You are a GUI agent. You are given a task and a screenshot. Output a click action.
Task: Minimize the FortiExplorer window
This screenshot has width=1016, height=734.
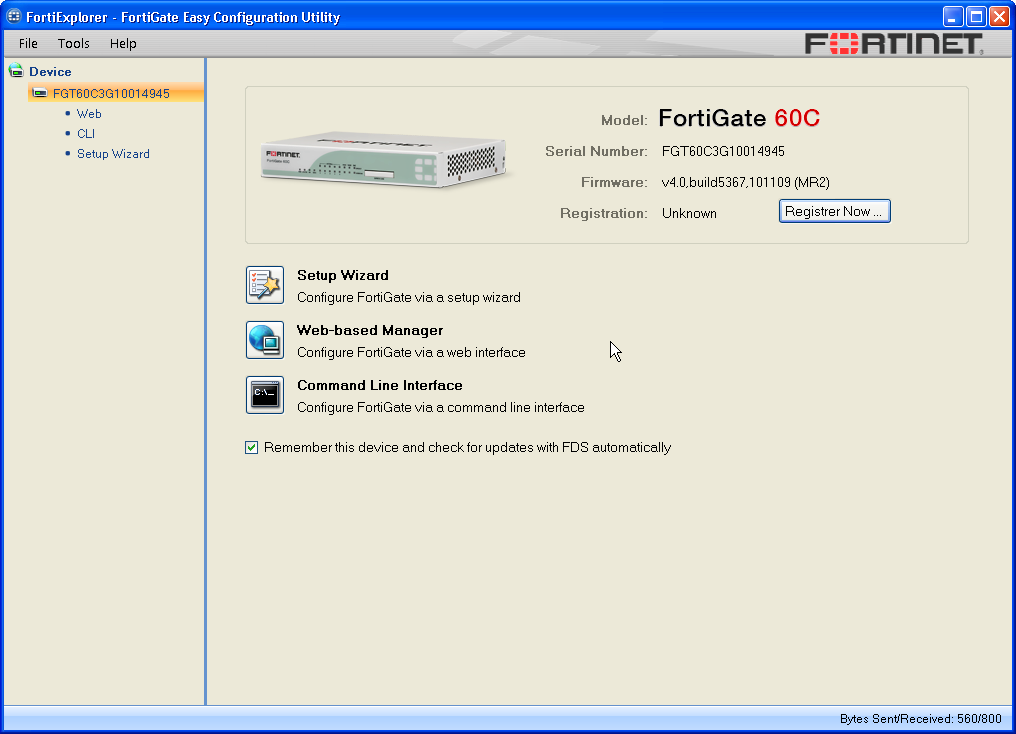click(952, 16)
